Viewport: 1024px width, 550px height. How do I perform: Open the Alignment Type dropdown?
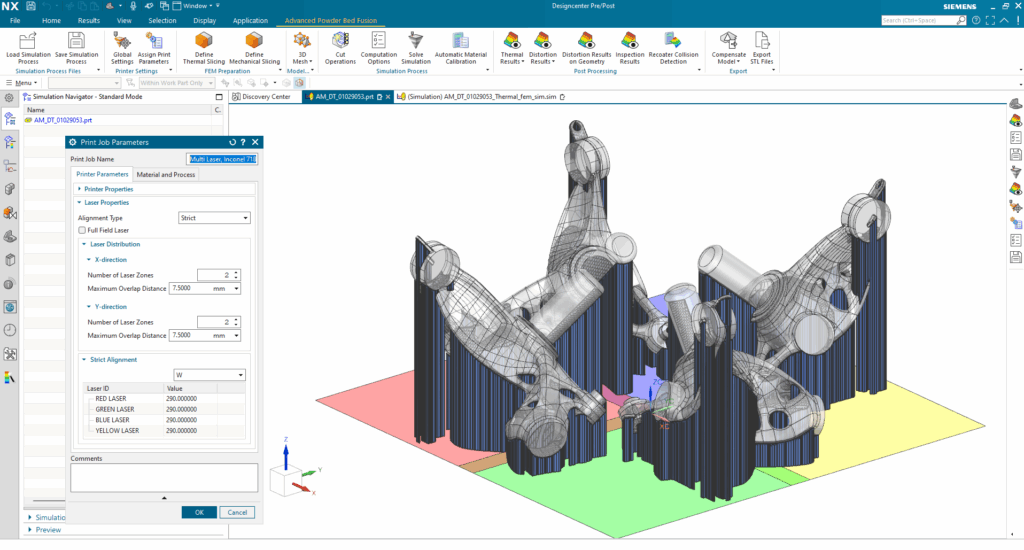[x=214, y=218]
